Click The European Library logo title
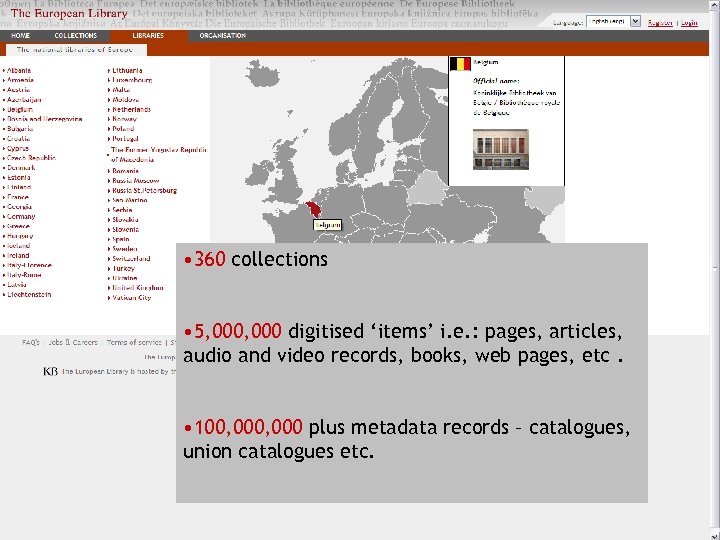The width and height of the screenshot is (720, 540). [69, 13]
